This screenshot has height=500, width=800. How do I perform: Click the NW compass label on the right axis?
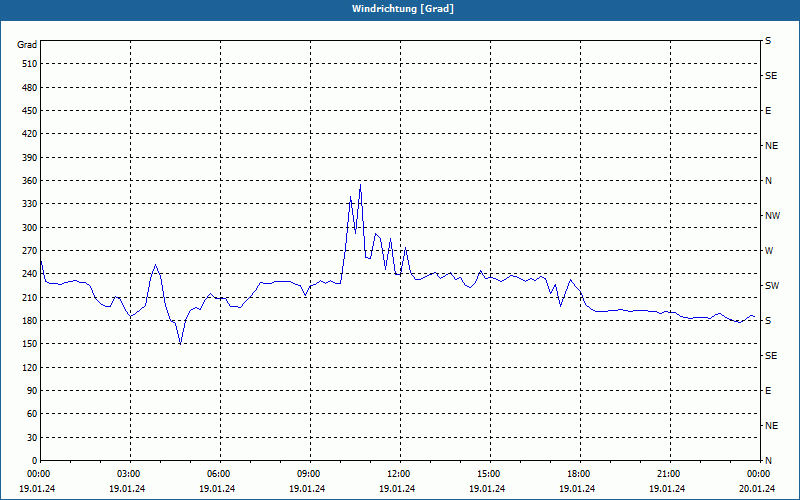772,216
